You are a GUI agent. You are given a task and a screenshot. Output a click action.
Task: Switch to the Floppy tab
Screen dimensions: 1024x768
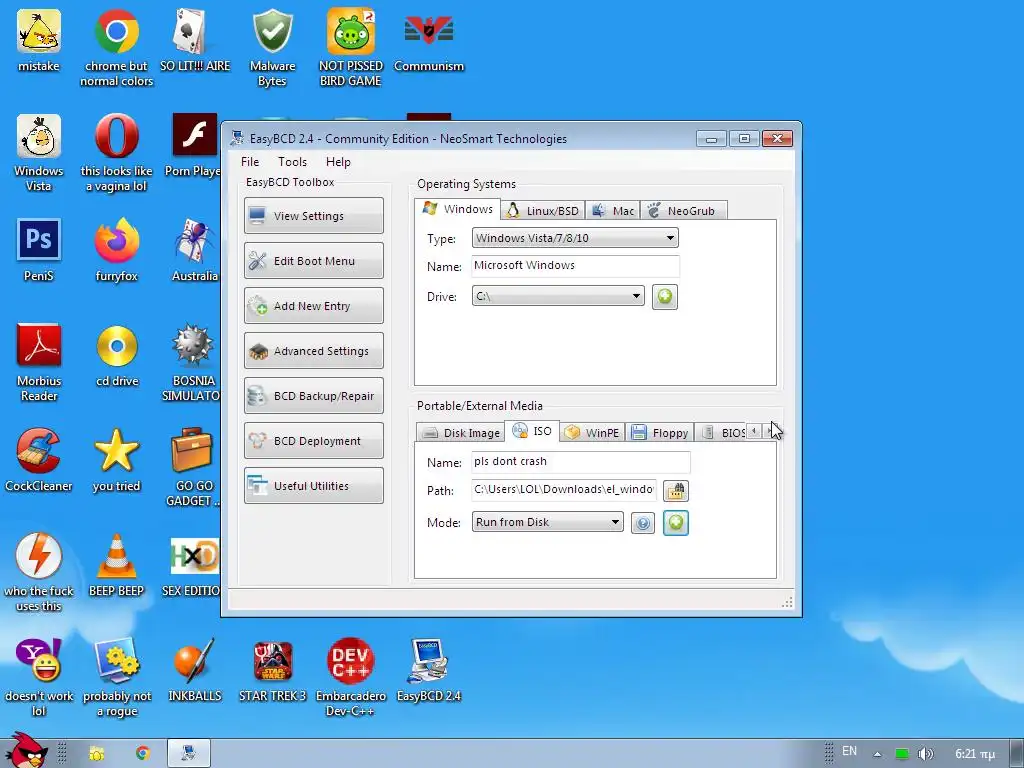(x=660, y=432)
